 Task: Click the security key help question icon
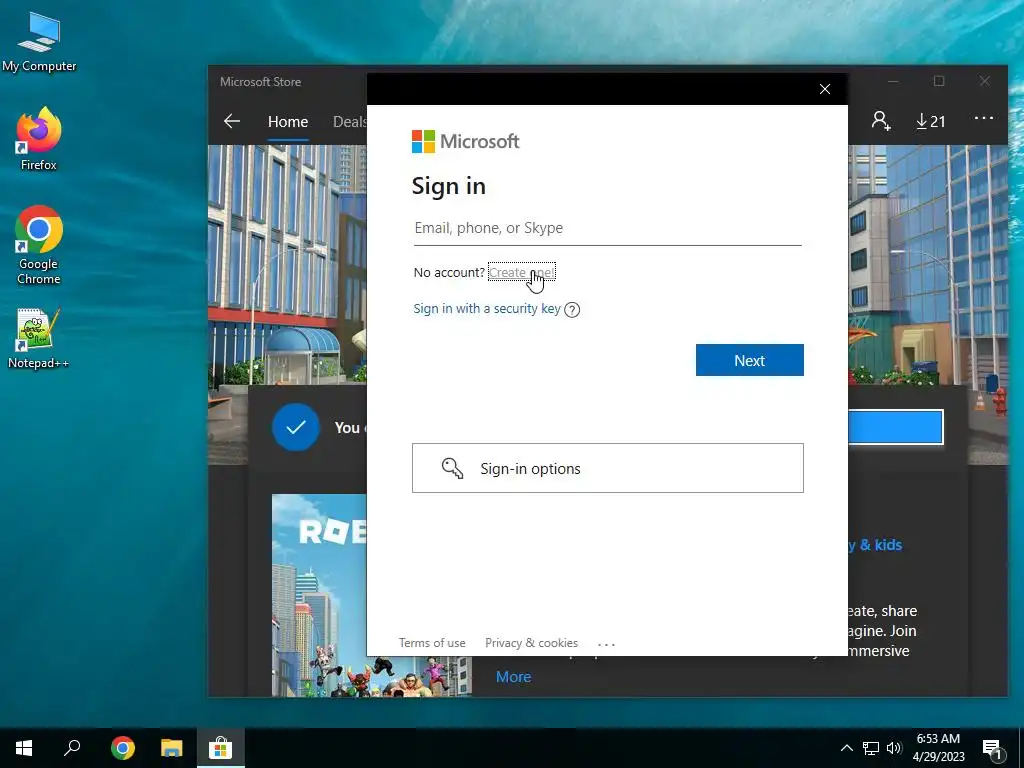coord(572,310)
